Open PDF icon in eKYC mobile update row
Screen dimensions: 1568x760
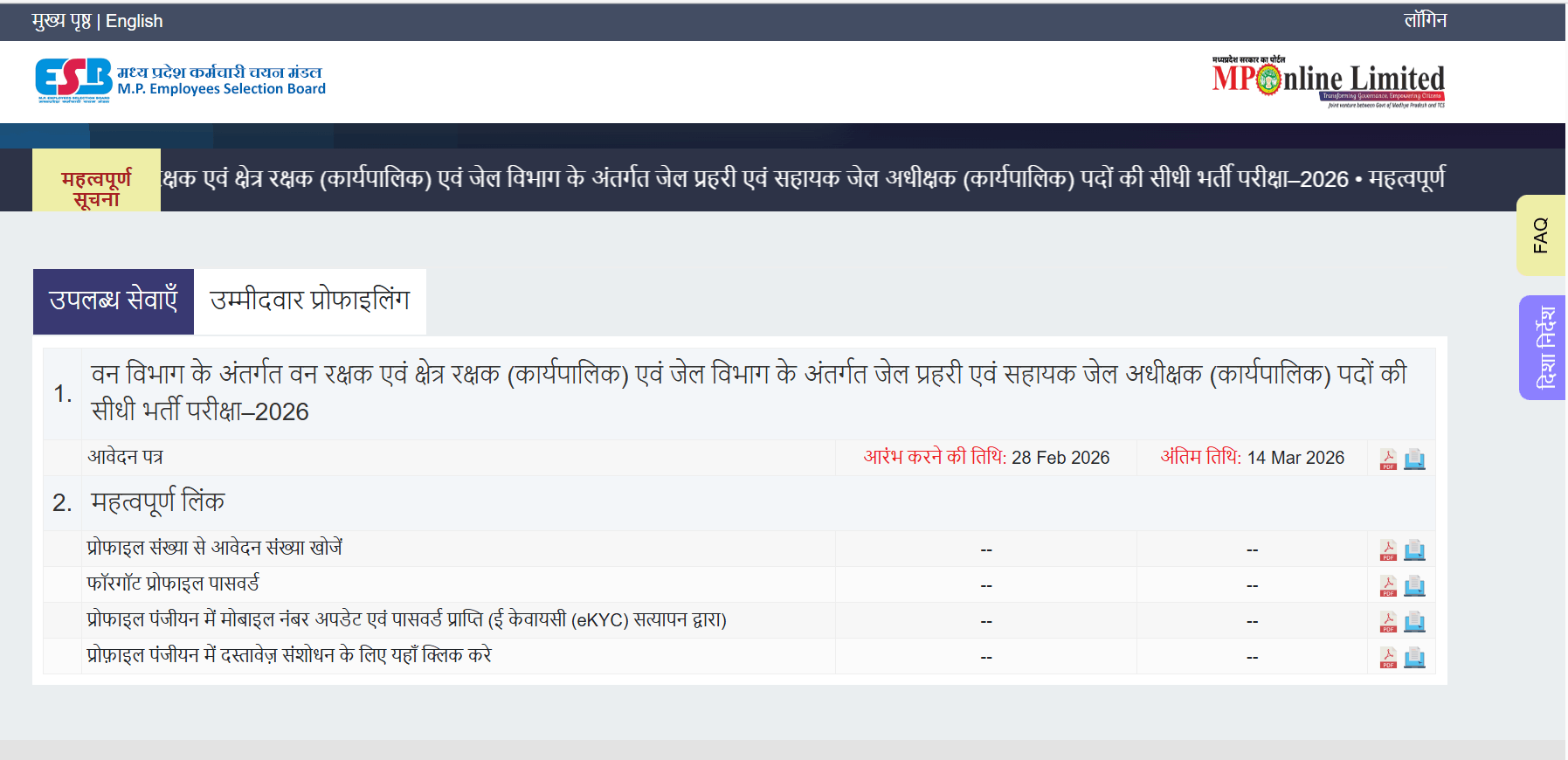[1388, 621]
